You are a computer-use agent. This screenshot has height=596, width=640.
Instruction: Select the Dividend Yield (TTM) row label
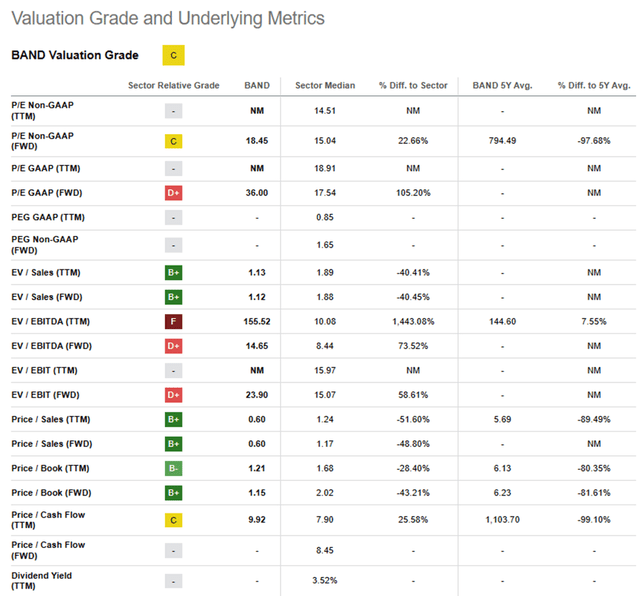tap(42, 580)
